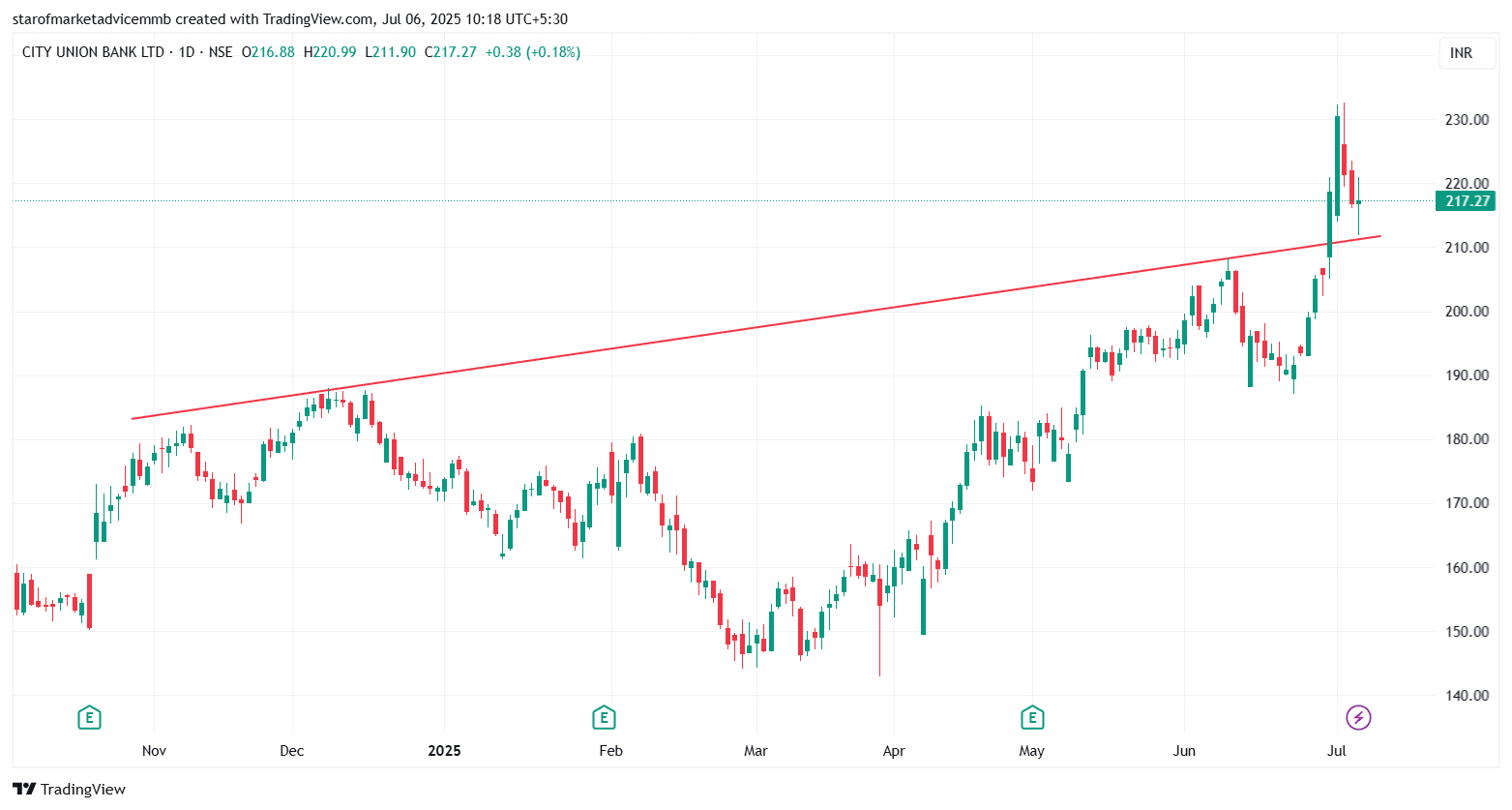This screenshot has width=1512, height=810.
Task: Click the 170.00 price axis label
Action: pyautogui.click(x=1467, y=503)
